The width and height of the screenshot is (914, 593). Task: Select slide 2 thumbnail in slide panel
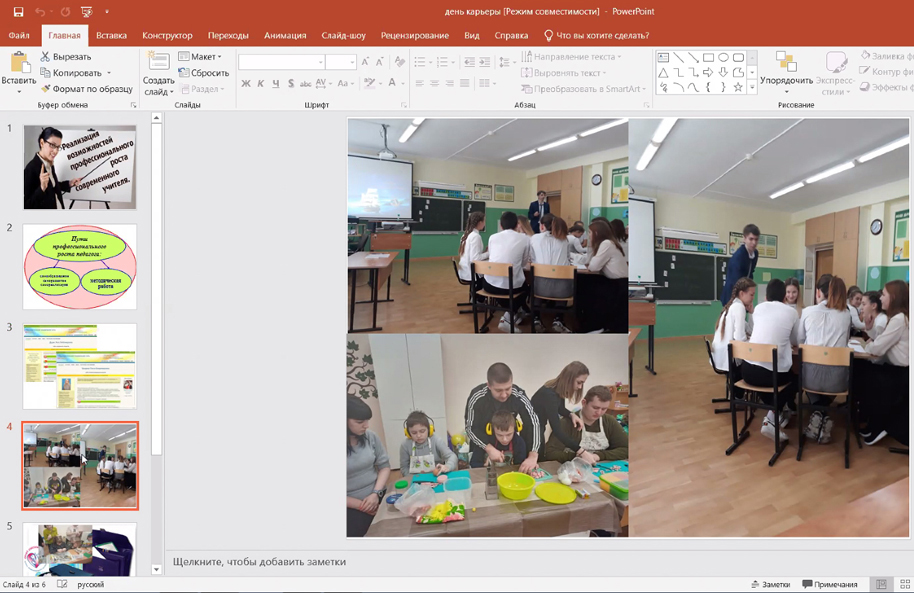coord(80,266)
